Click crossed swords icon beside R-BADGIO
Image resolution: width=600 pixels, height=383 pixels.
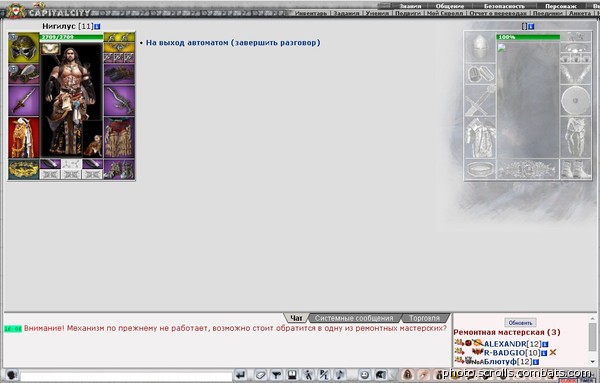point(553,352)
